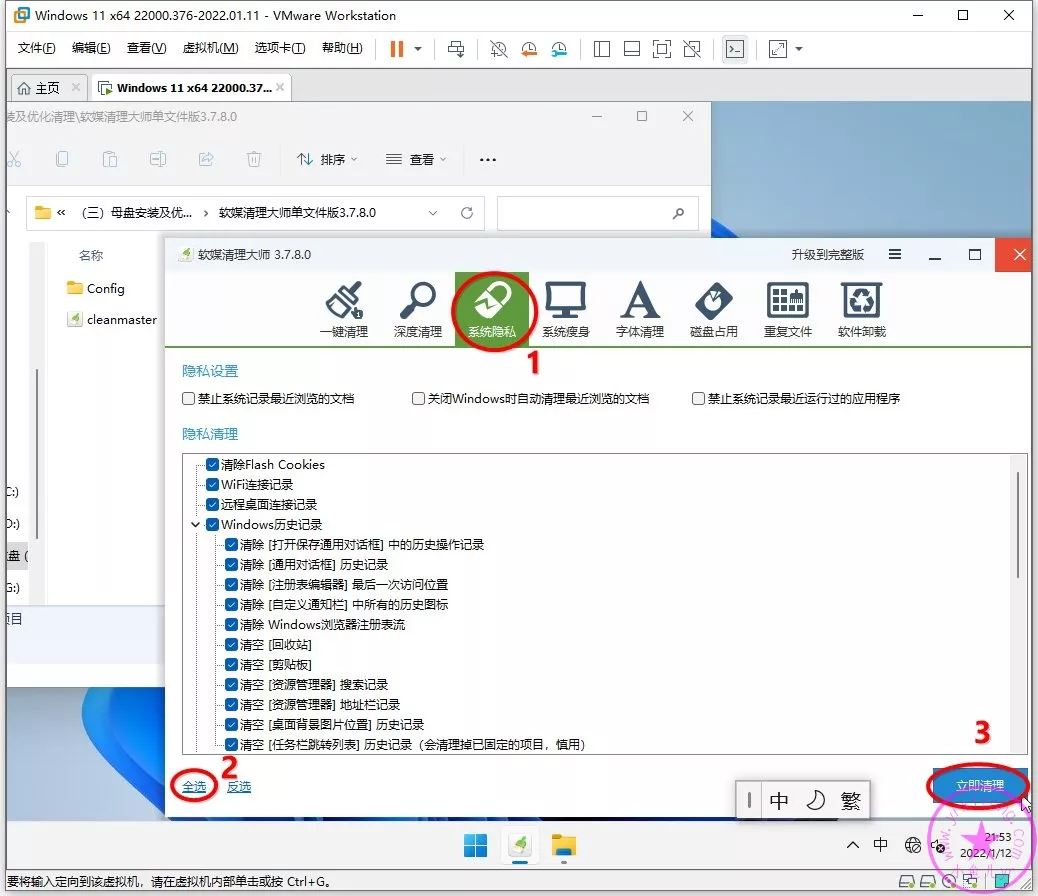Select the 深度清理 deep clean magnifier icon
Image resolution: width=1038 pixels, height=896 pixels.
coord(417,309)
